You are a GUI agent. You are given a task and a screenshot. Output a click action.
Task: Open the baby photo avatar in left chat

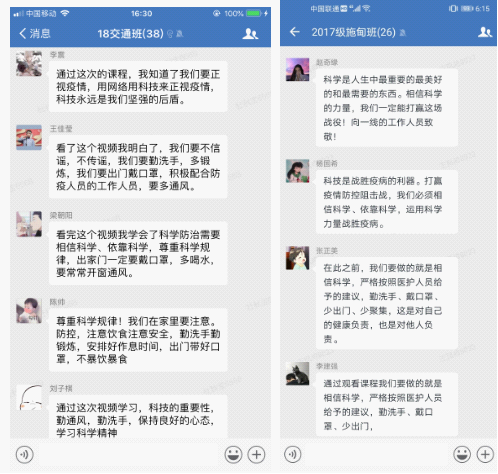[29, 310]
